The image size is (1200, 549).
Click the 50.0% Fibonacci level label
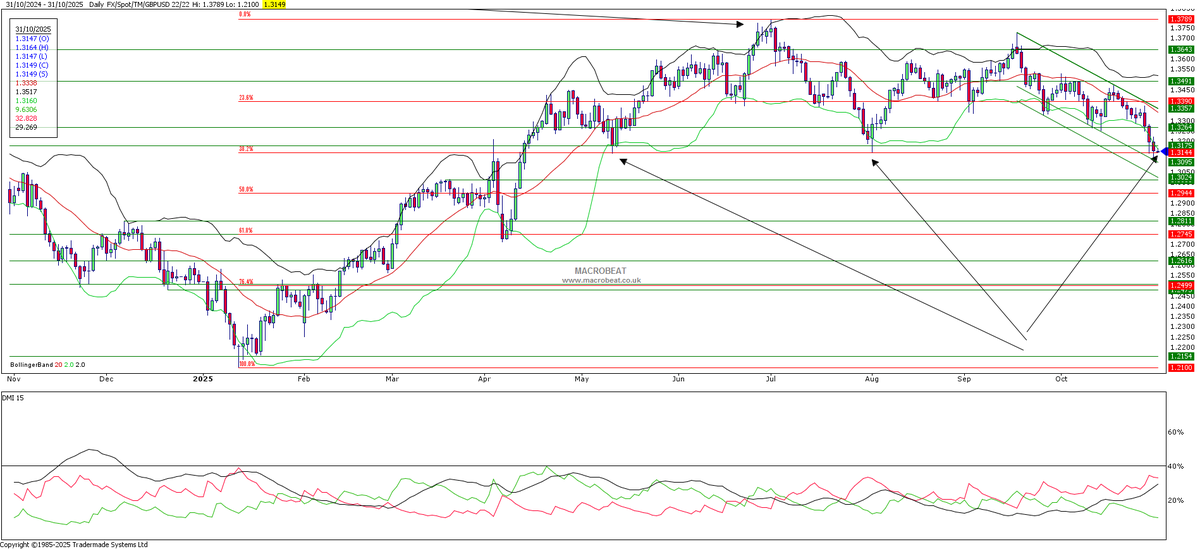[245, 189]
